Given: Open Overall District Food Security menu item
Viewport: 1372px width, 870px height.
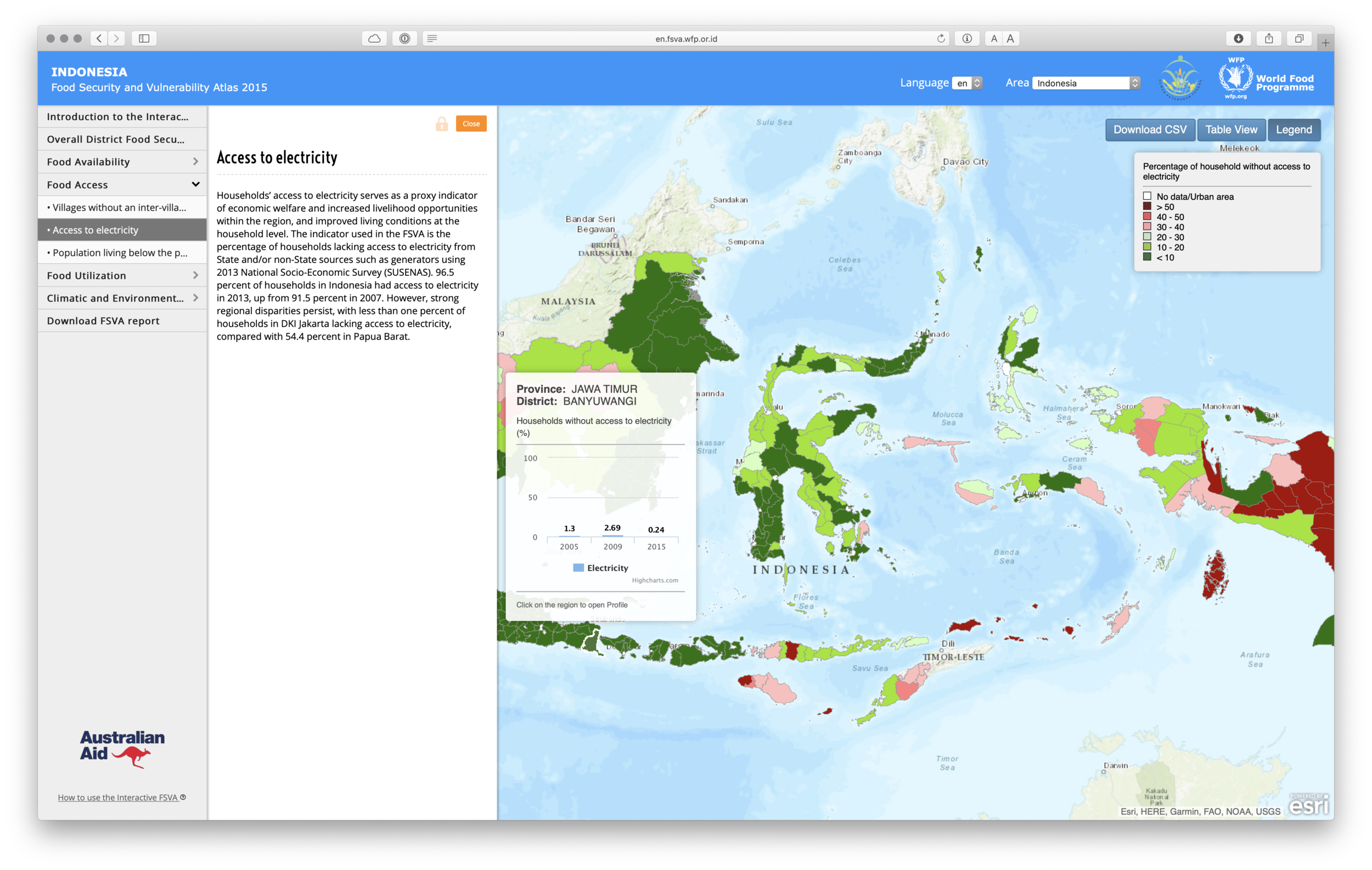Looking at the screenshot, I should (x=122, y=139).
